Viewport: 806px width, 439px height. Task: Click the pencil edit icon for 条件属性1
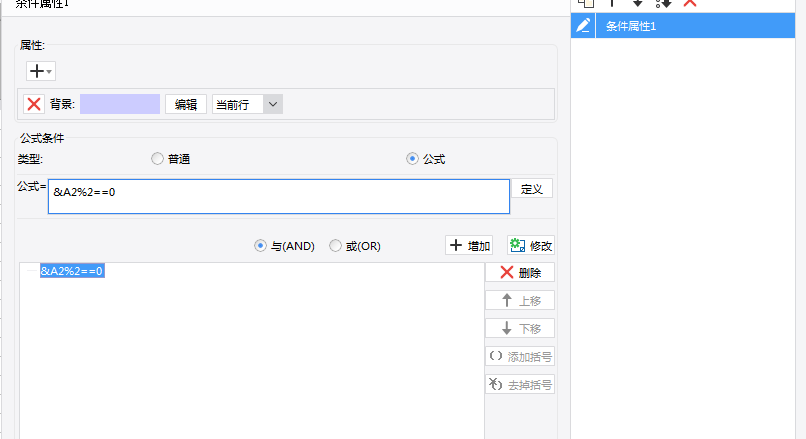(x=583, y=26)
